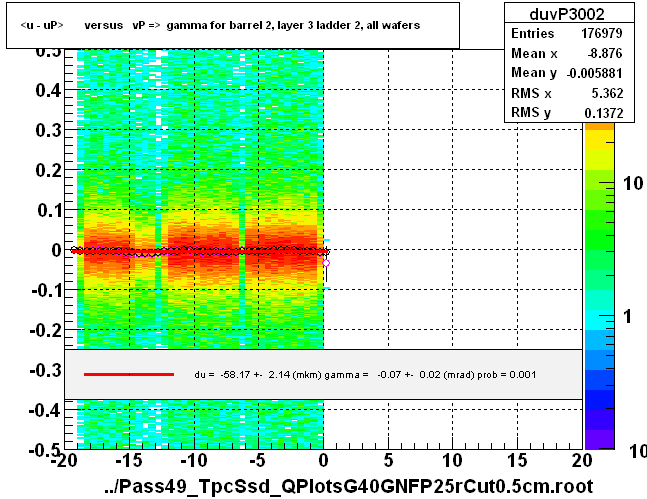Click y-axis tick label 0.2
The width and height of the screenshot is (647, 499).
point(48,170)
